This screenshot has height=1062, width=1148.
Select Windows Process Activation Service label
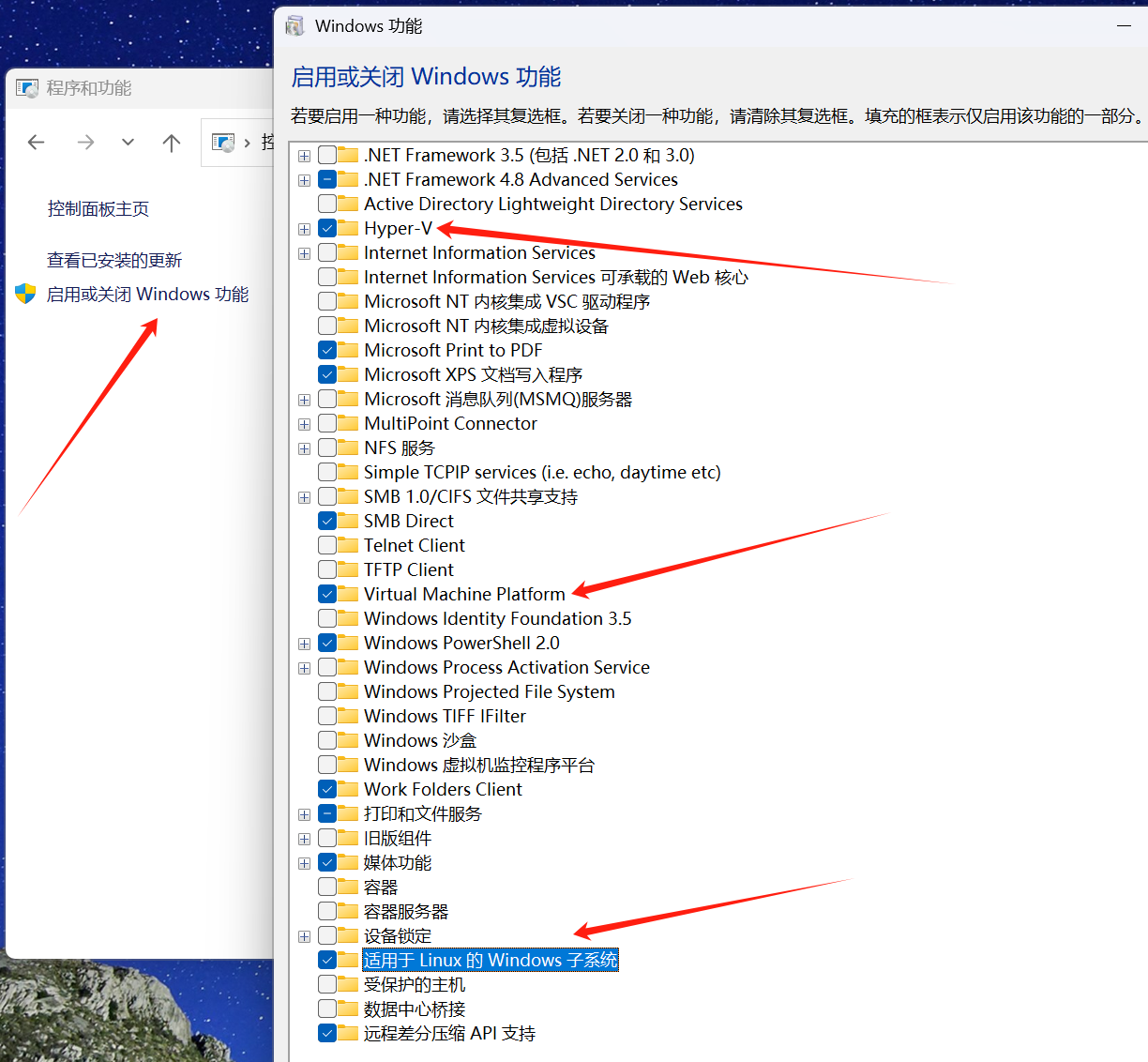pos(506,667)
